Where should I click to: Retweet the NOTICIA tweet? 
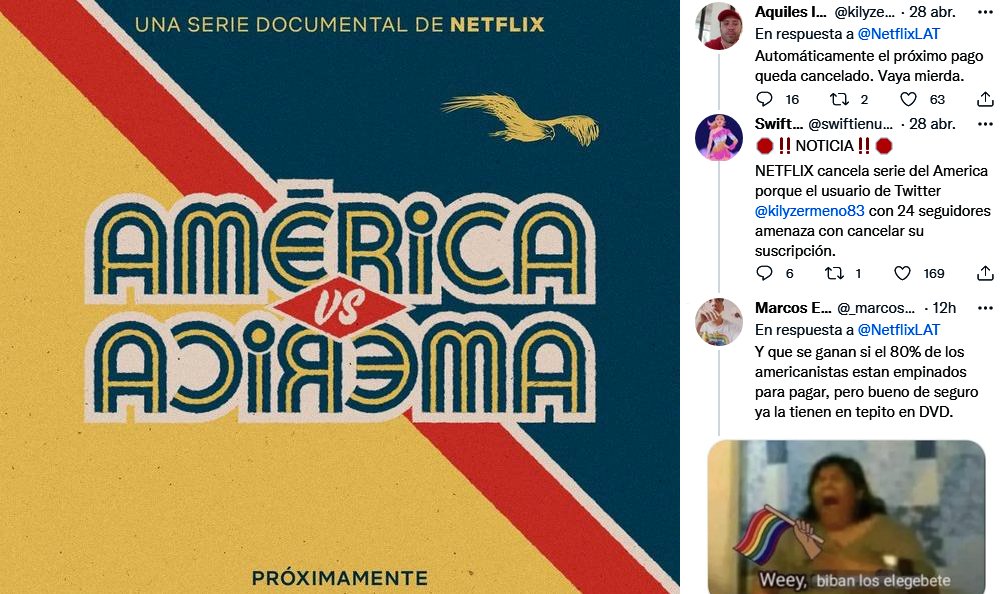coord(834,273)
